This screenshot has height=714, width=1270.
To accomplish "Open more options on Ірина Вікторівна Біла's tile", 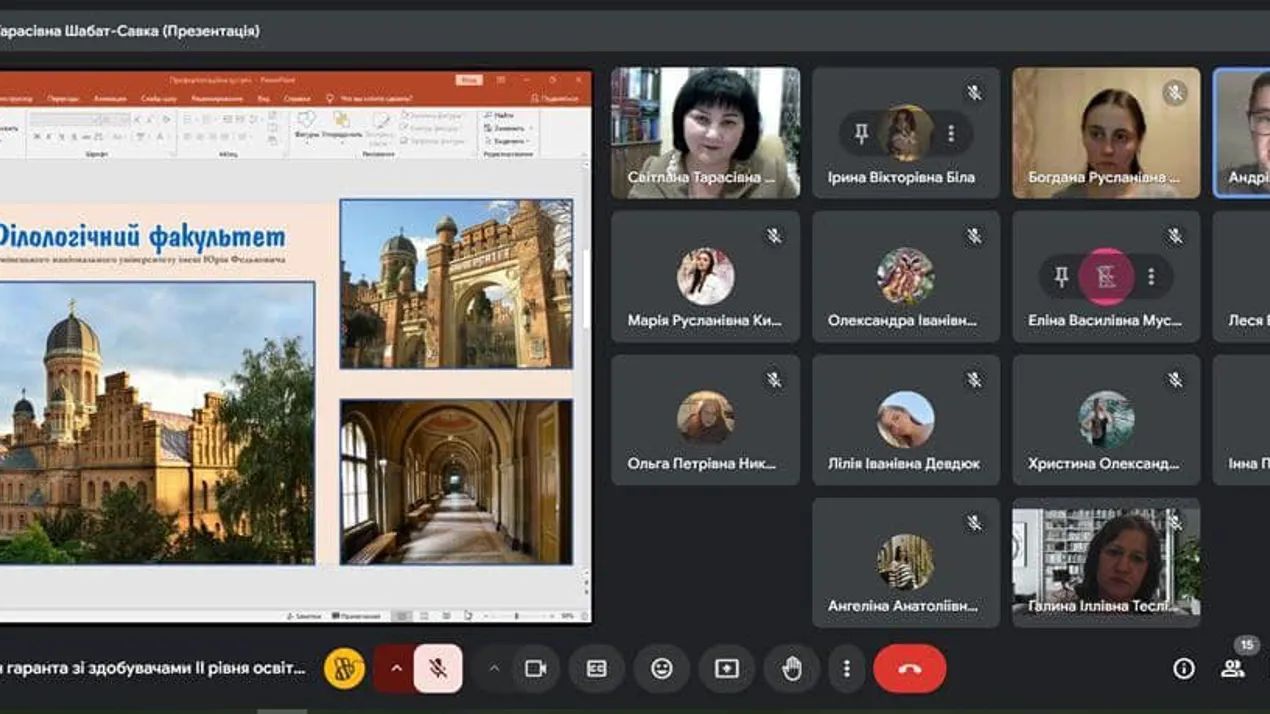I will click(951, 133).
